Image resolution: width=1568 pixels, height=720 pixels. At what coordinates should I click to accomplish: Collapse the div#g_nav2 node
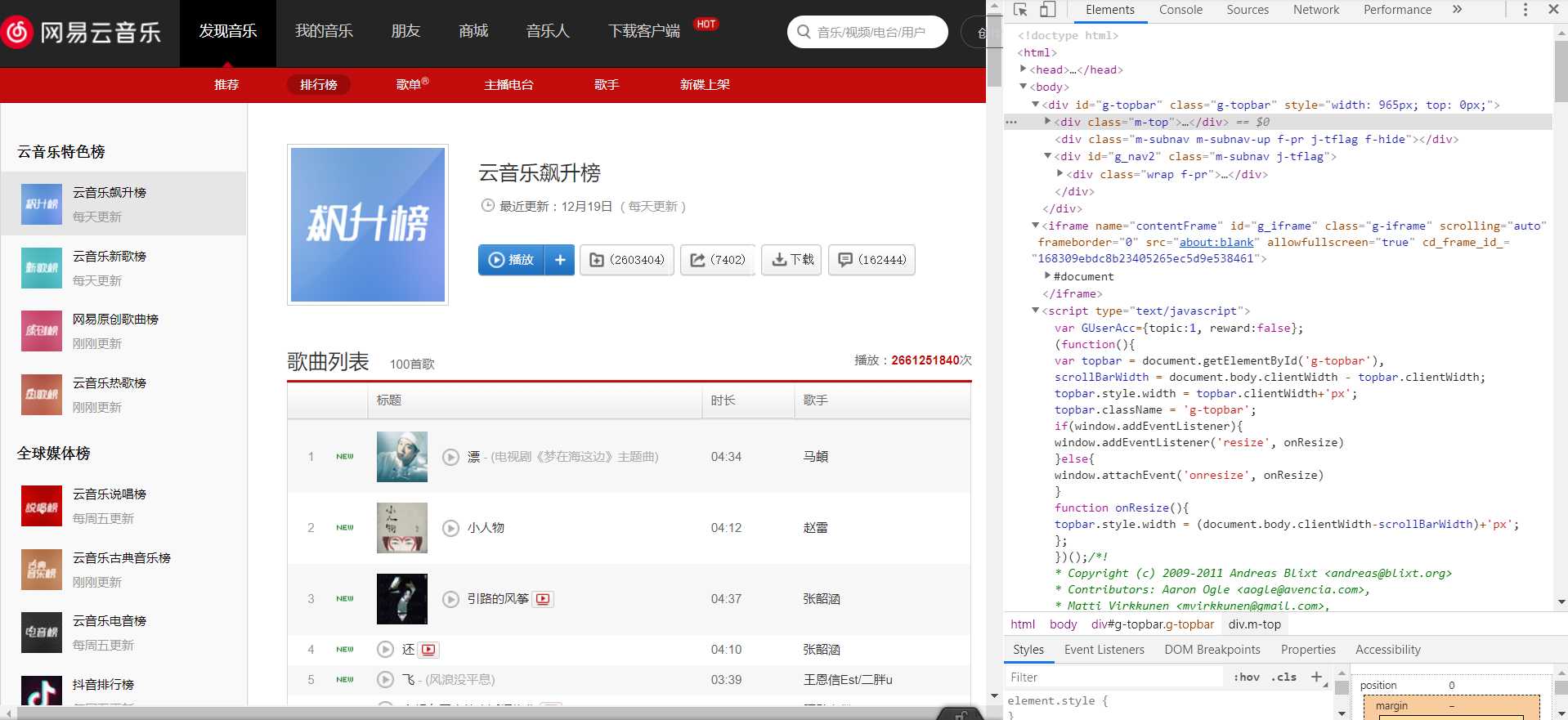click(1048, 156)
